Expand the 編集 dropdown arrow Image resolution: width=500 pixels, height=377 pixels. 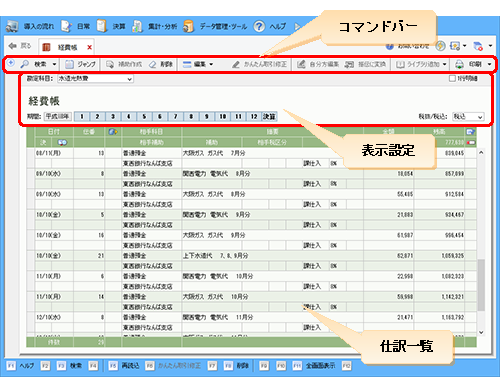pyautogui.click(x=211, y=64)
